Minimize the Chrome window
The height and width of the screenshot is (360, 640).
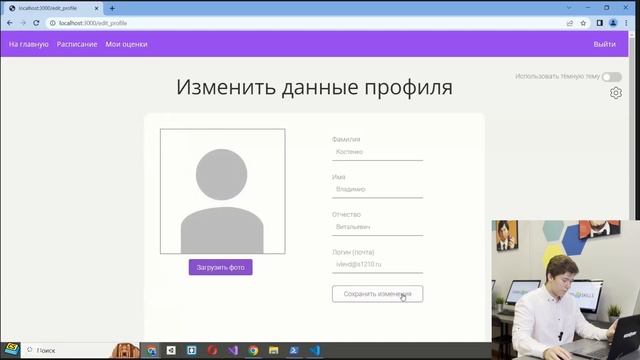pyautogui.click(x=588, y=8)
